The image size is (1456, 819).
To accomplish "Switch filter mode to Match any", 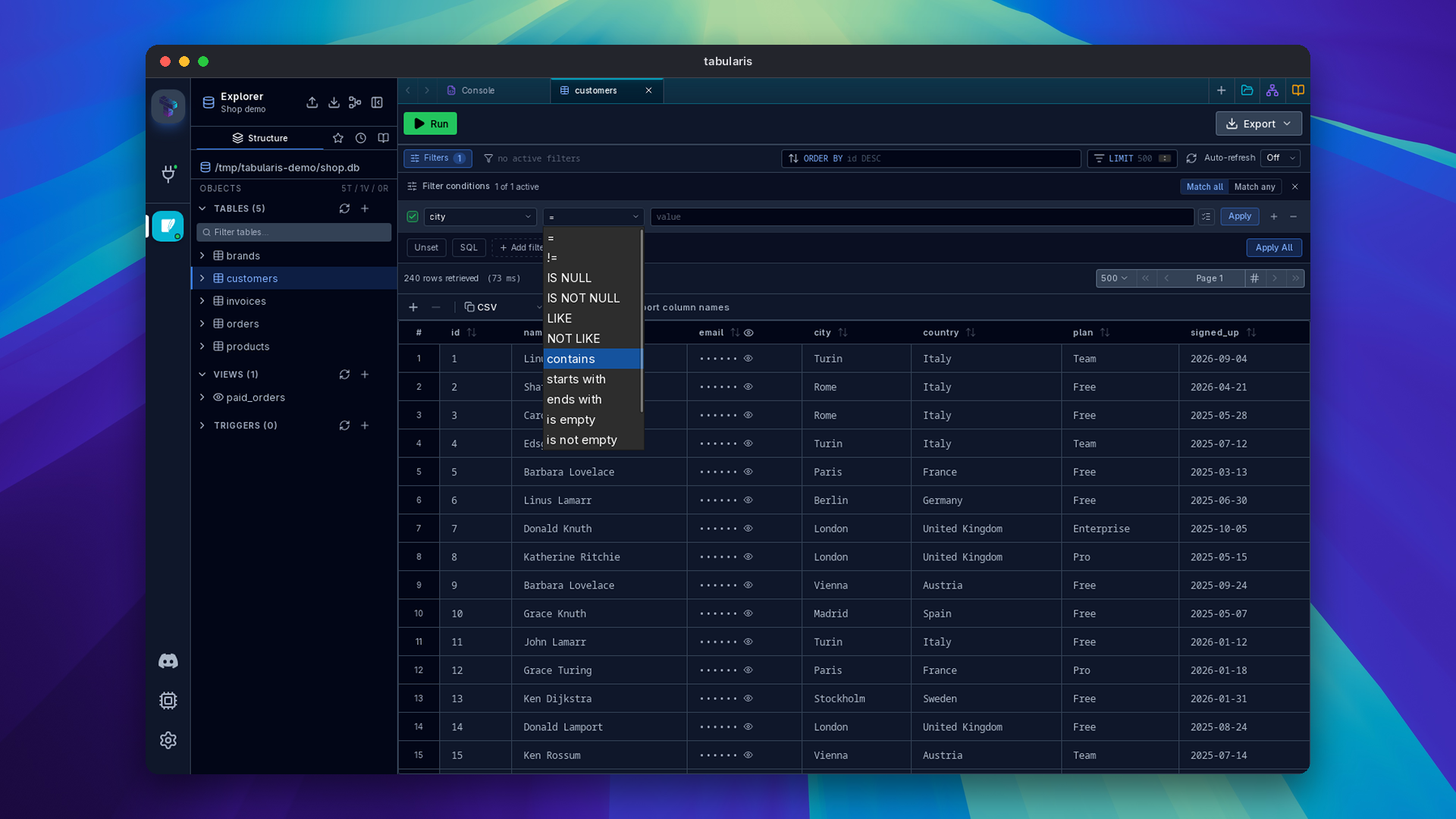I will [x=1254, y=187].
